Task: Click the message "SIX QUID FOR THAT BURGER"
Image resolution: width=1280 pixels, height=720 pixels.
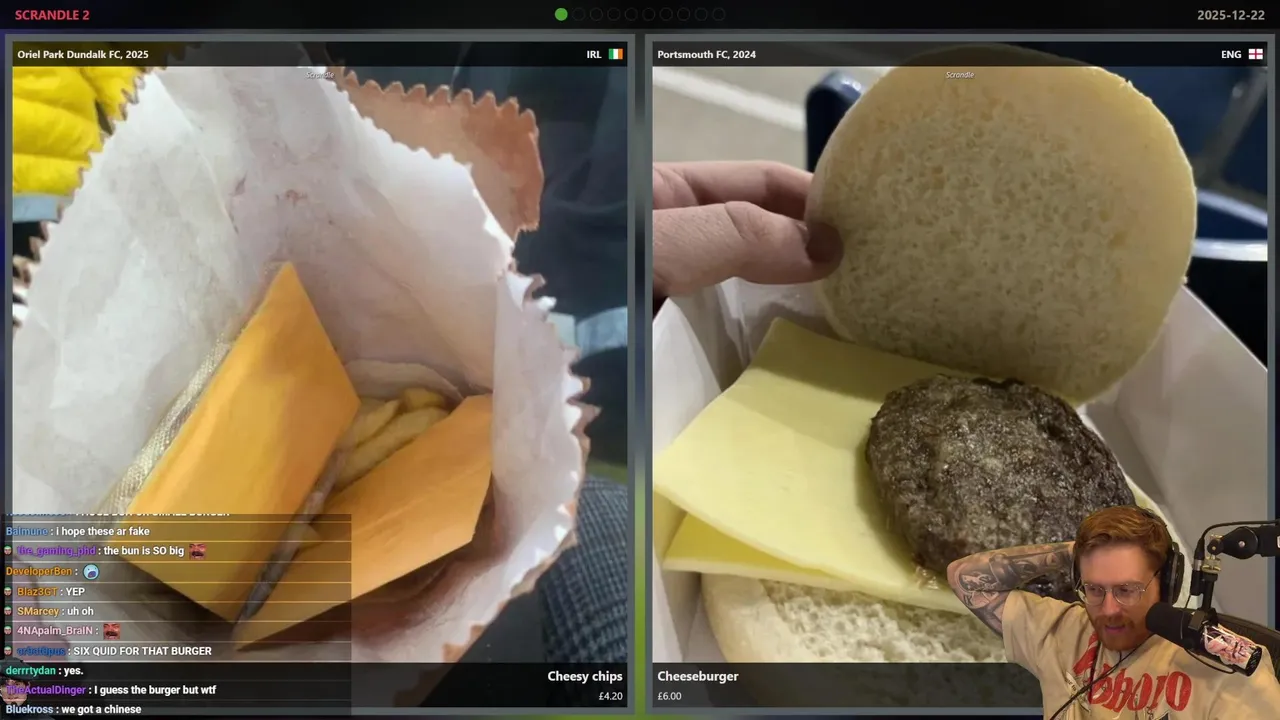Action: (142, 651)
